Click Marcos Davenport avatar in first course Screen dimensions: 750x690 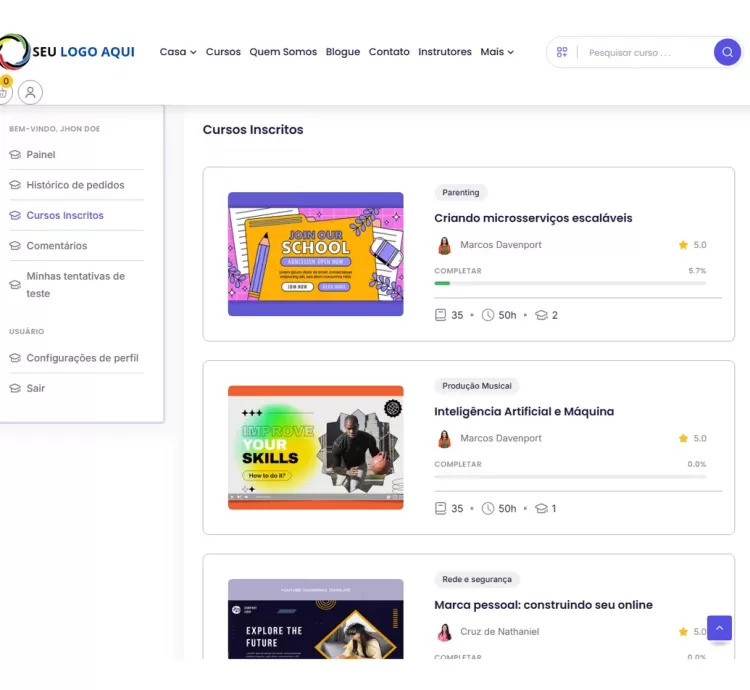[444, 245]
